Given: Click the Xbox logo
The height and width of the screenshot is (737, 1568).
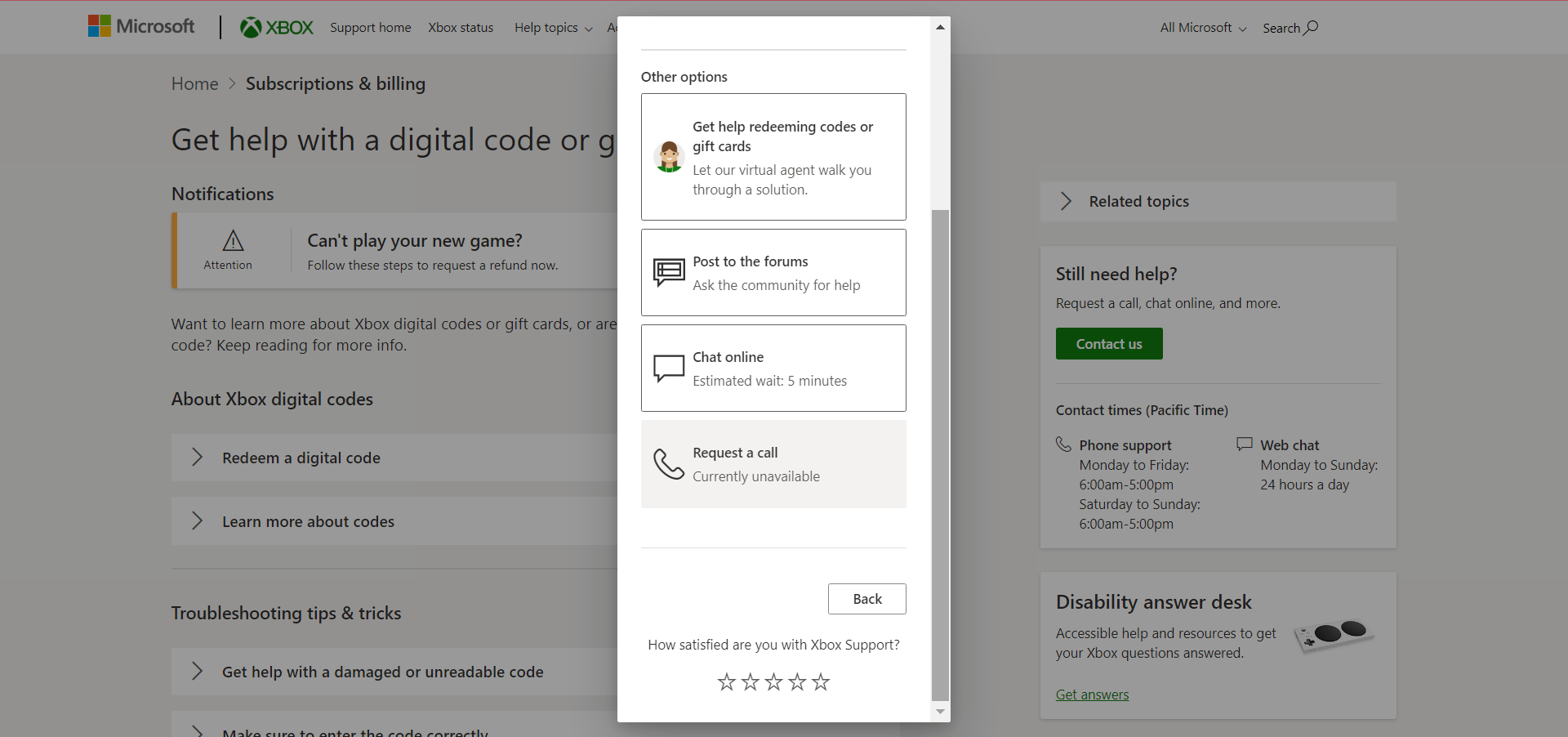Looking at the screenshot, I should (x=277, y=28).
